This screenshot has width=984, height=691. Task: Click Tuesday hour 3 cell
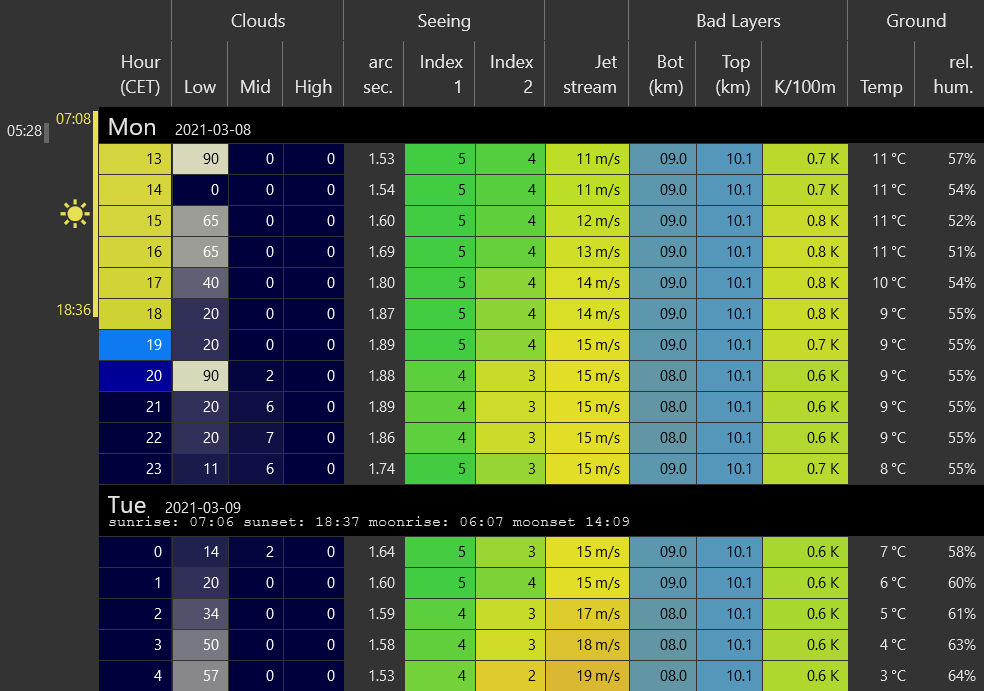coord(135,645)
